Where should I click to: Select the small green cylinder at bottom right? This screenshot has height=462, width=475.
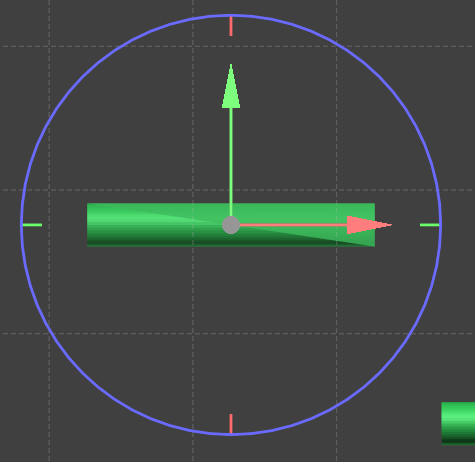click(x=458, y=423)
